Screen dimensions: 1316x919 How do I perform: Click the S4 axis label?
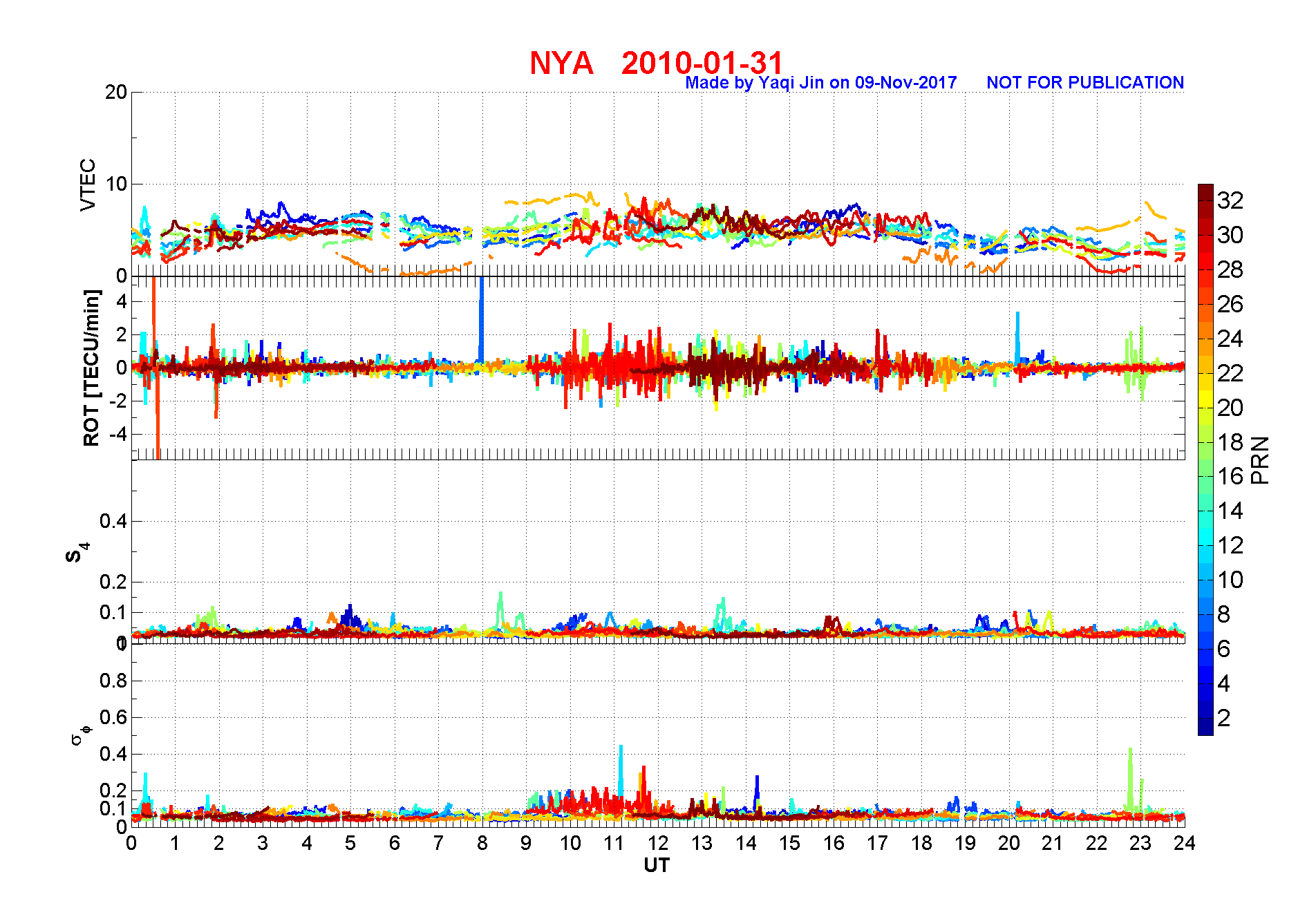(77, 553)
